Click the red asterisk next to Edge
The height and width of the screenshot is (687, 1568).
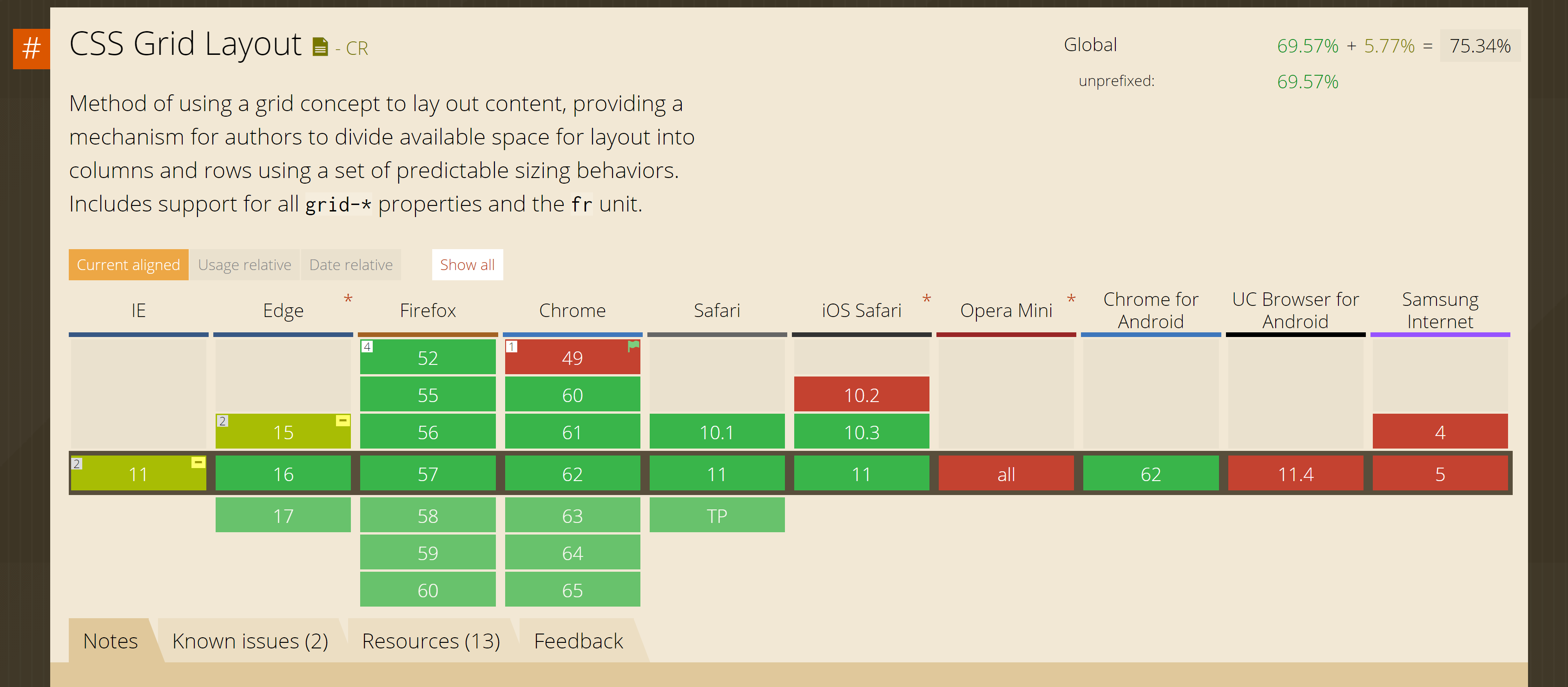click(x=348, y=299)
